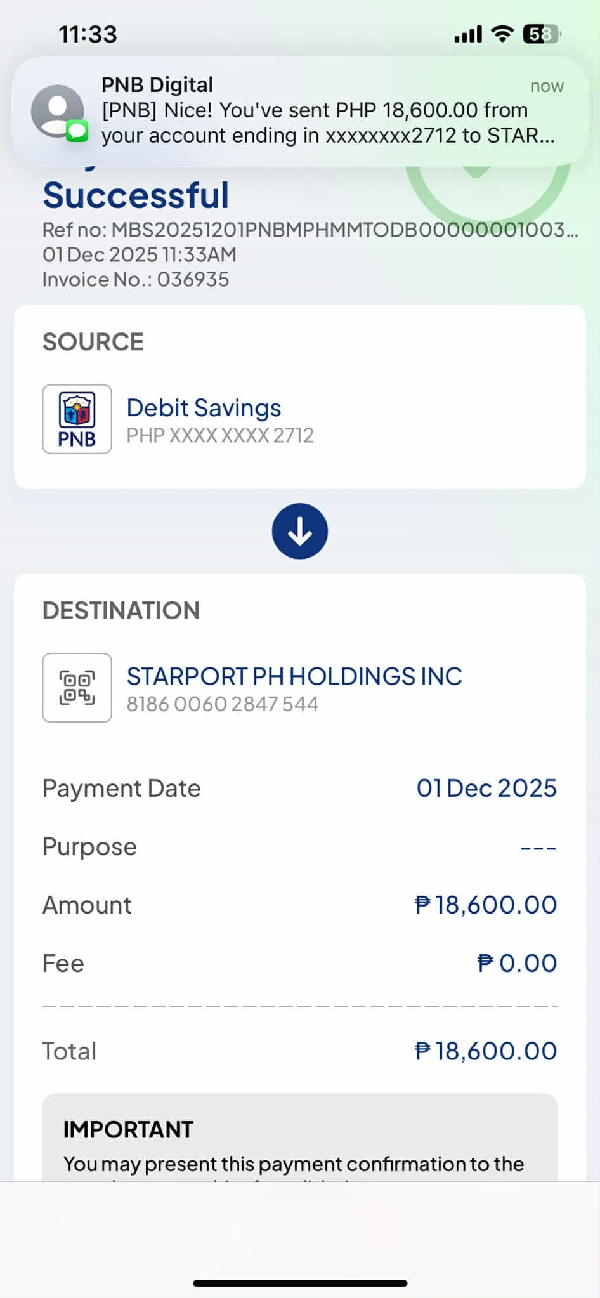Tap the blue down arrow circle
This screenshot has width=600, height=1298.
tap(300, 531)
